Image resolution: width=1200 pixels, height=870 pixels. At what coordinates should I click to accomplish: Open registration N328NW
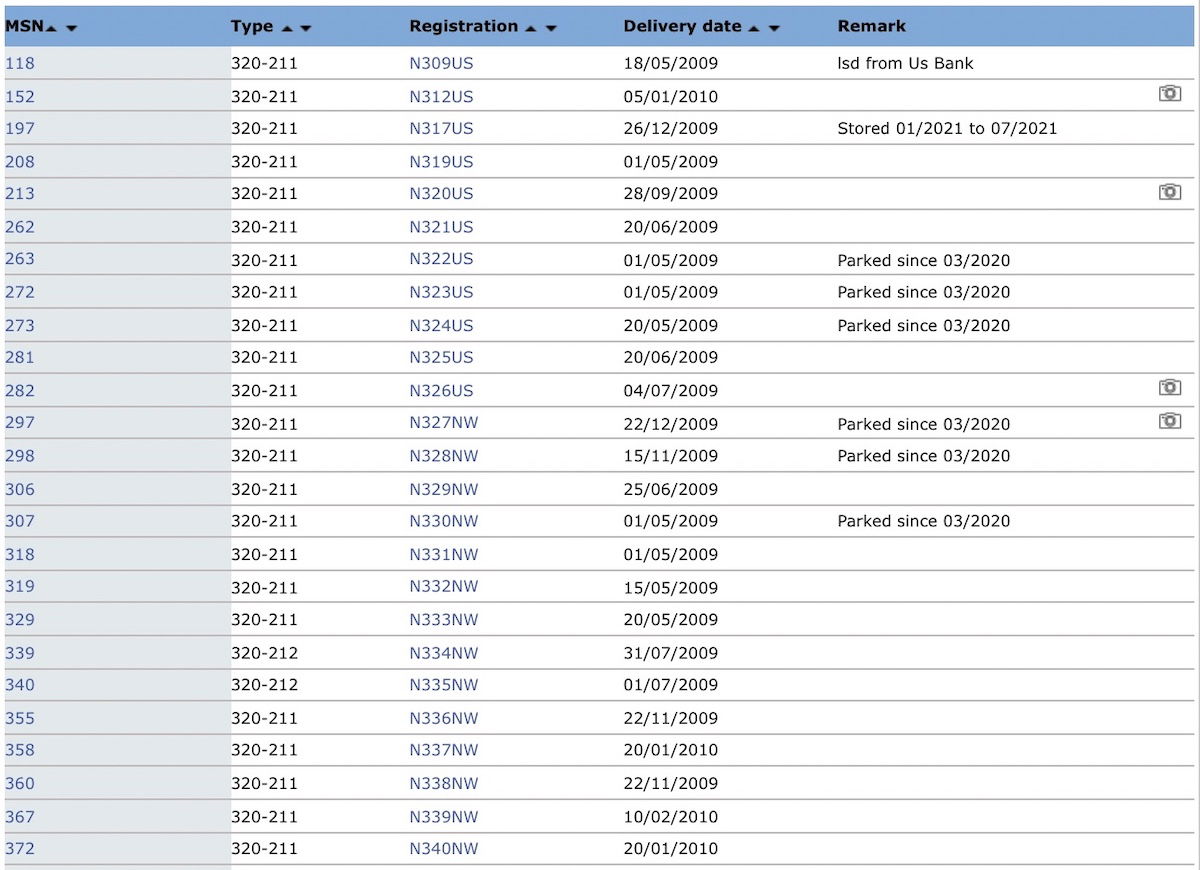coord(444,455)
